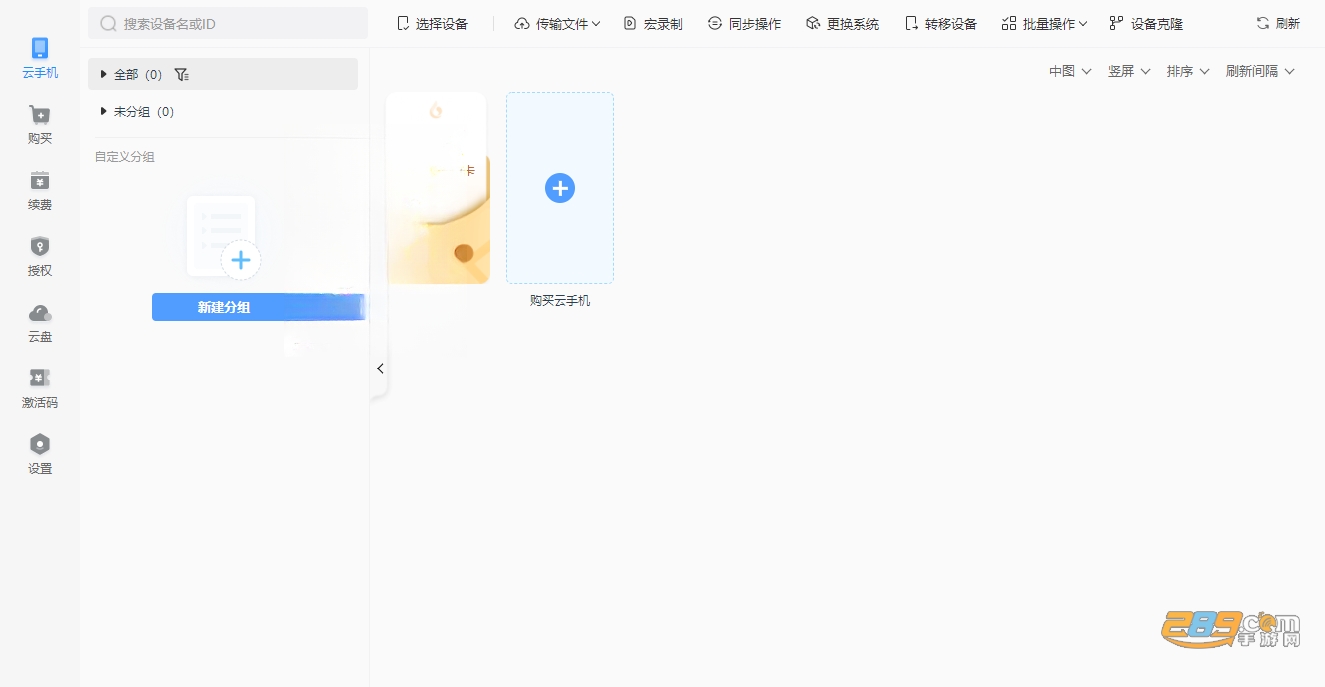
Task: Open the 竖屏 orientation dropdown
Action: pos(1129,71)
